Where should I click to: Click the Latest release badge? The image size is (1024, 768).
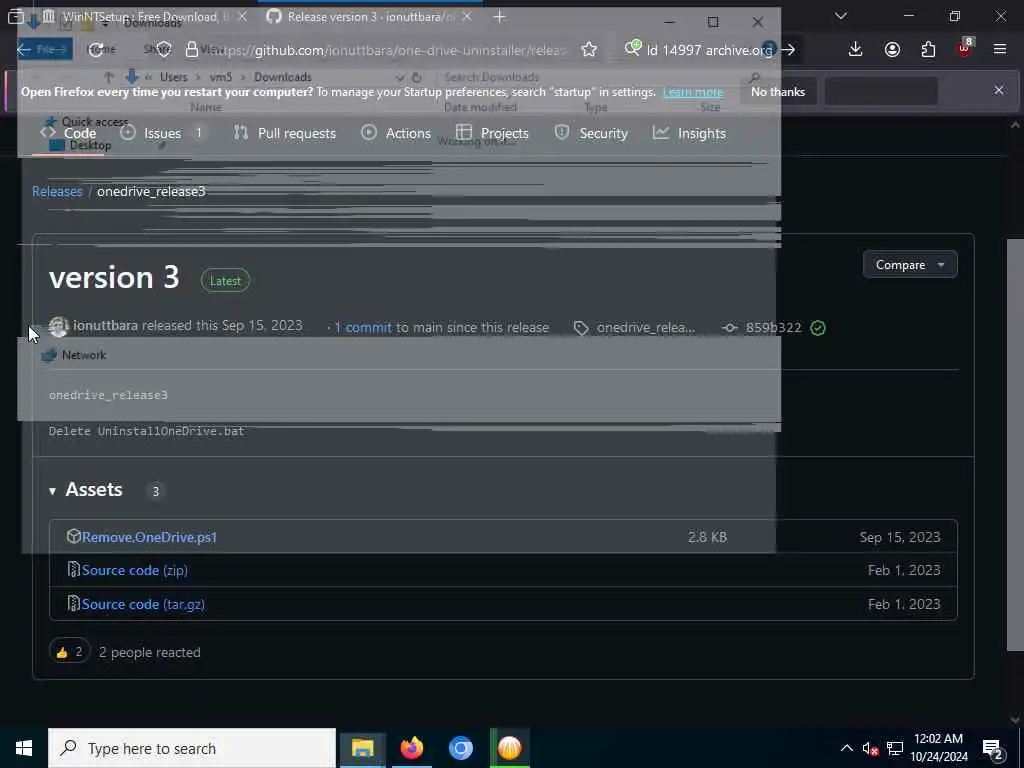pyautogui.click(x=225, y=281)
